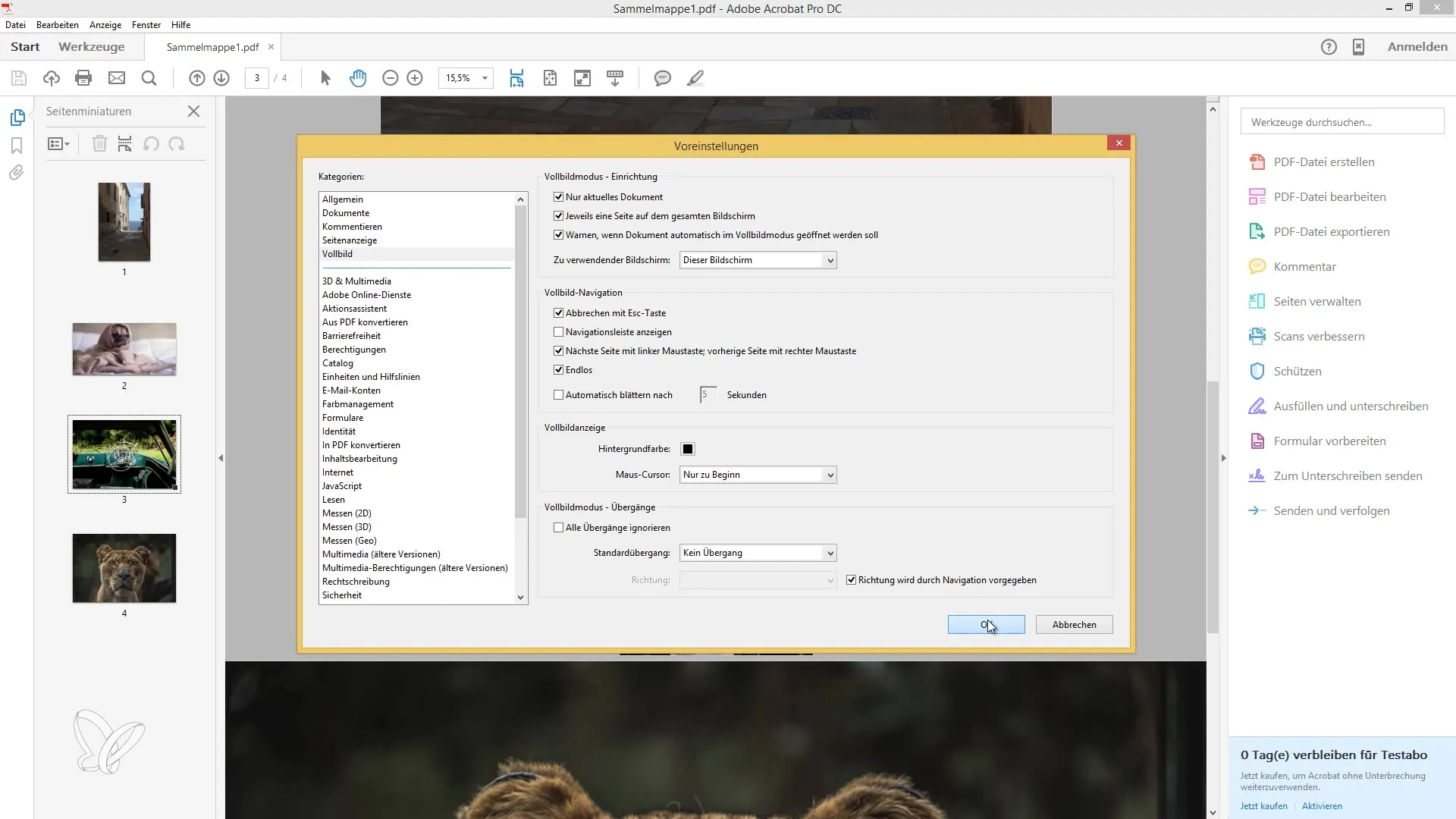Toggle 'Nur aktuelles Dokument' checkbox
Viewport: 1456px width, 819px height.
click(x=559, y=197)
